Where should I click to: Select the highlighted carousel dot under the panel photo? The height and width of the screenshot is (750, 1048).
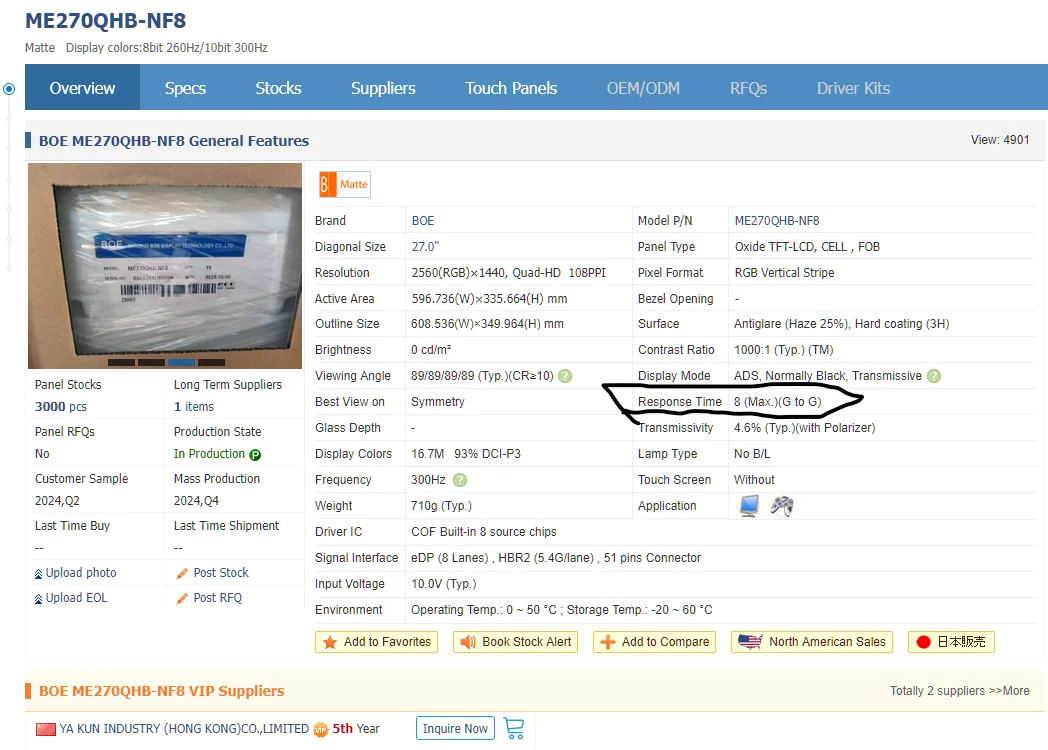(x=180, y=364)
